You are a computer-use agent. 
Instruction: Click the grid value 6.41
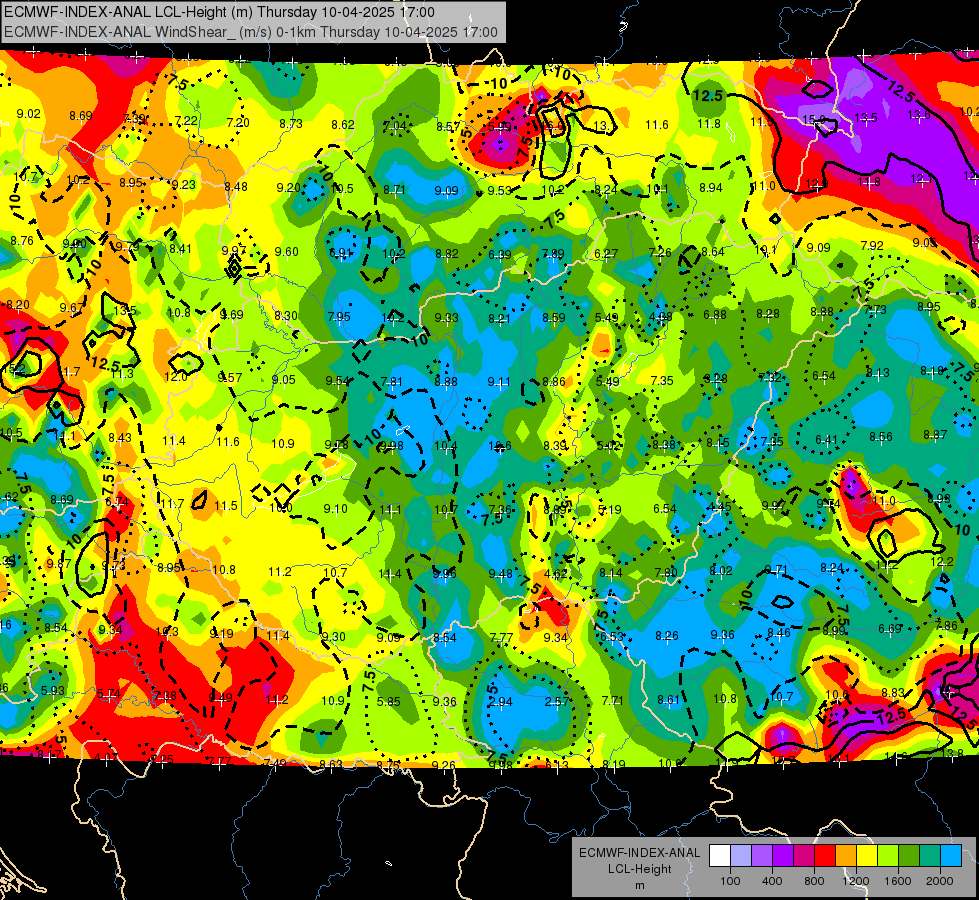click(826, 440)
